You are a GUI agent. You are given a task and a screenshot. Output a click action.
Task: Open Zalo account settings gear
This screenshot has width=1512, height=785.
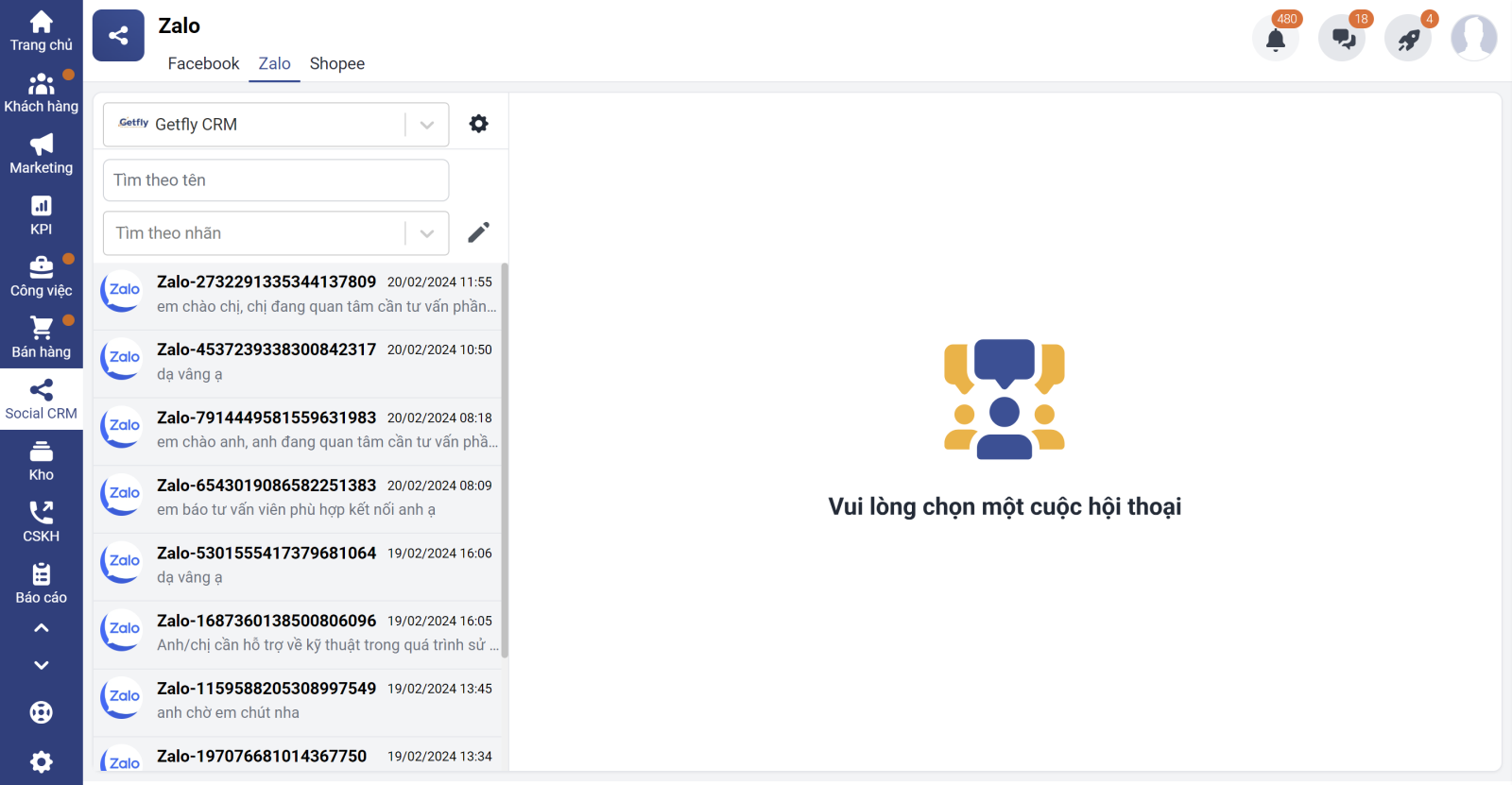(x=479, y=124)
